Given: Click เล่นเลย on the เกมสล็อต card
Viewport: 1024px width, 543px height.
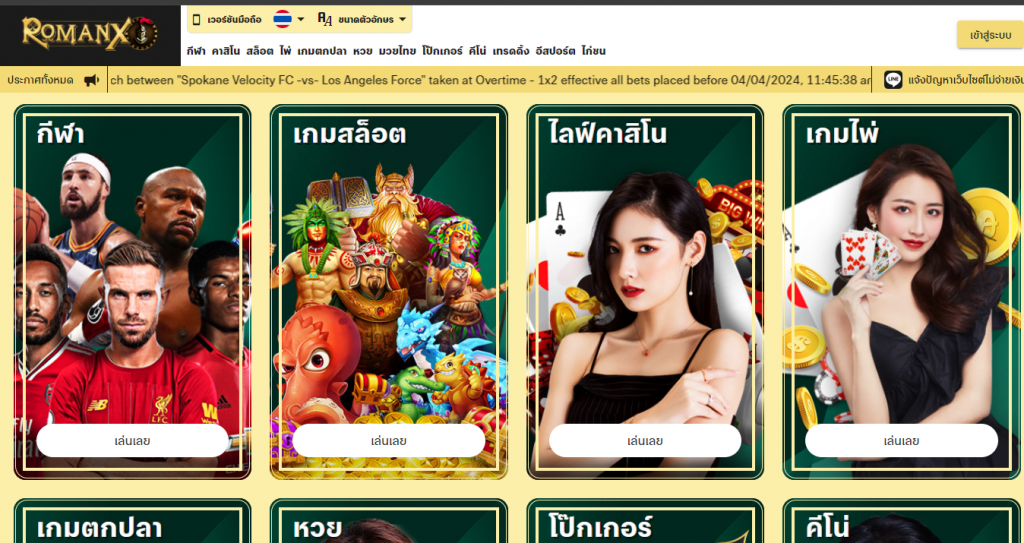Looking at the screenshot, I should tap(389, 441).
